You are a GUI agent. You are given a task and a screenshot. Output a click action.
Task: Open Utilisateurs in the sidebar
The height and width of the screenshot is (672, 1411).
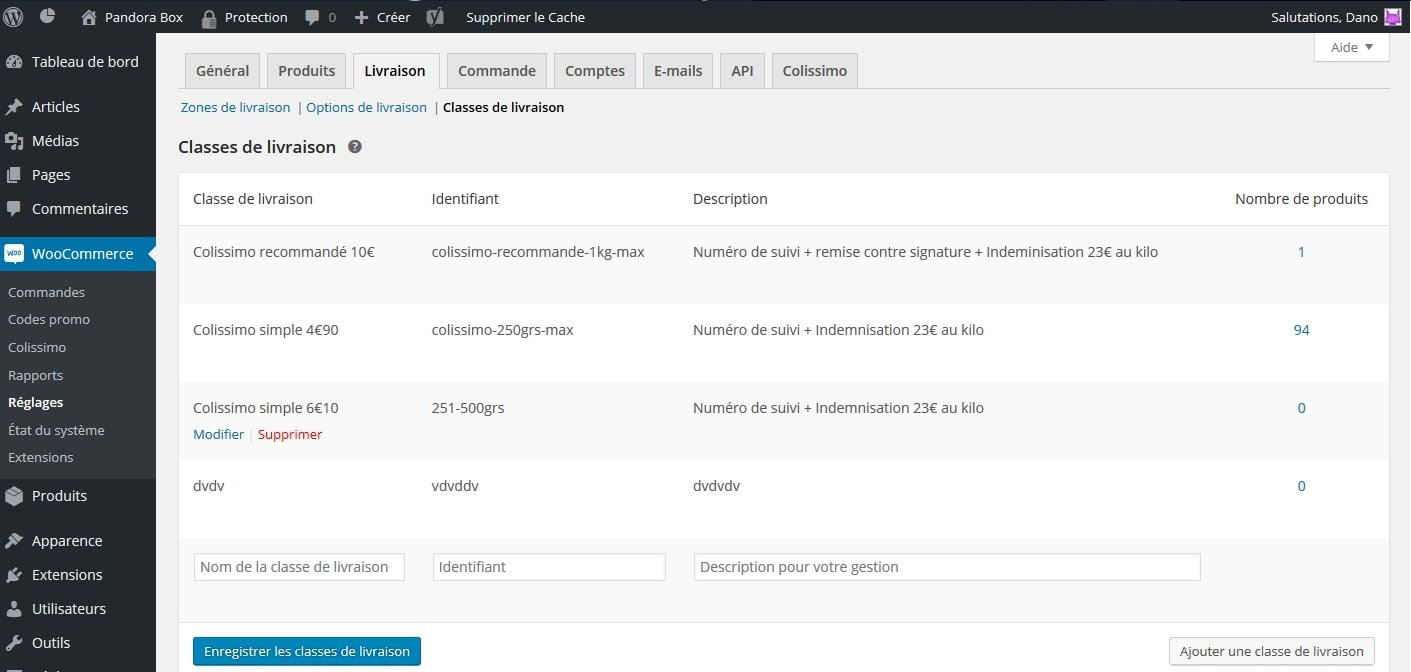pyautogui.click(x=68, y=609)
